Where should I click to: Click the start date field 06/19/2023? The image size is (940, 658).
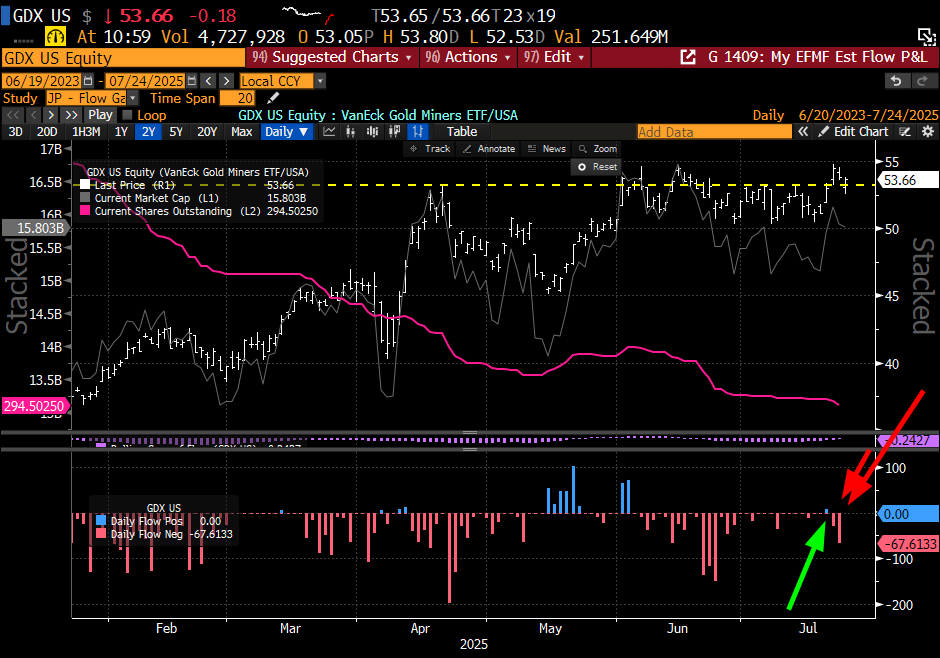pos(43,81)
